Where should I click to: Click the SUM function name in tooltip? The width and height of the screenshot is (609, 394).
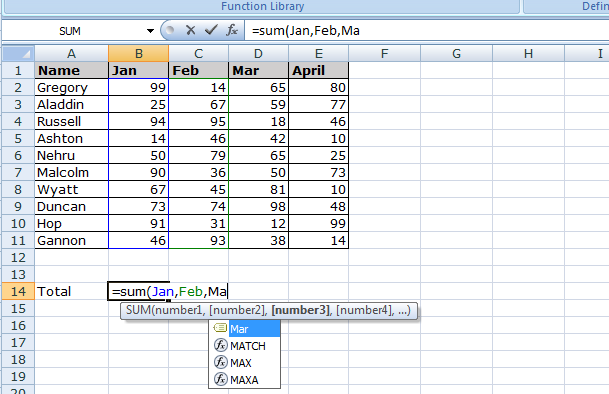[135, 310]
